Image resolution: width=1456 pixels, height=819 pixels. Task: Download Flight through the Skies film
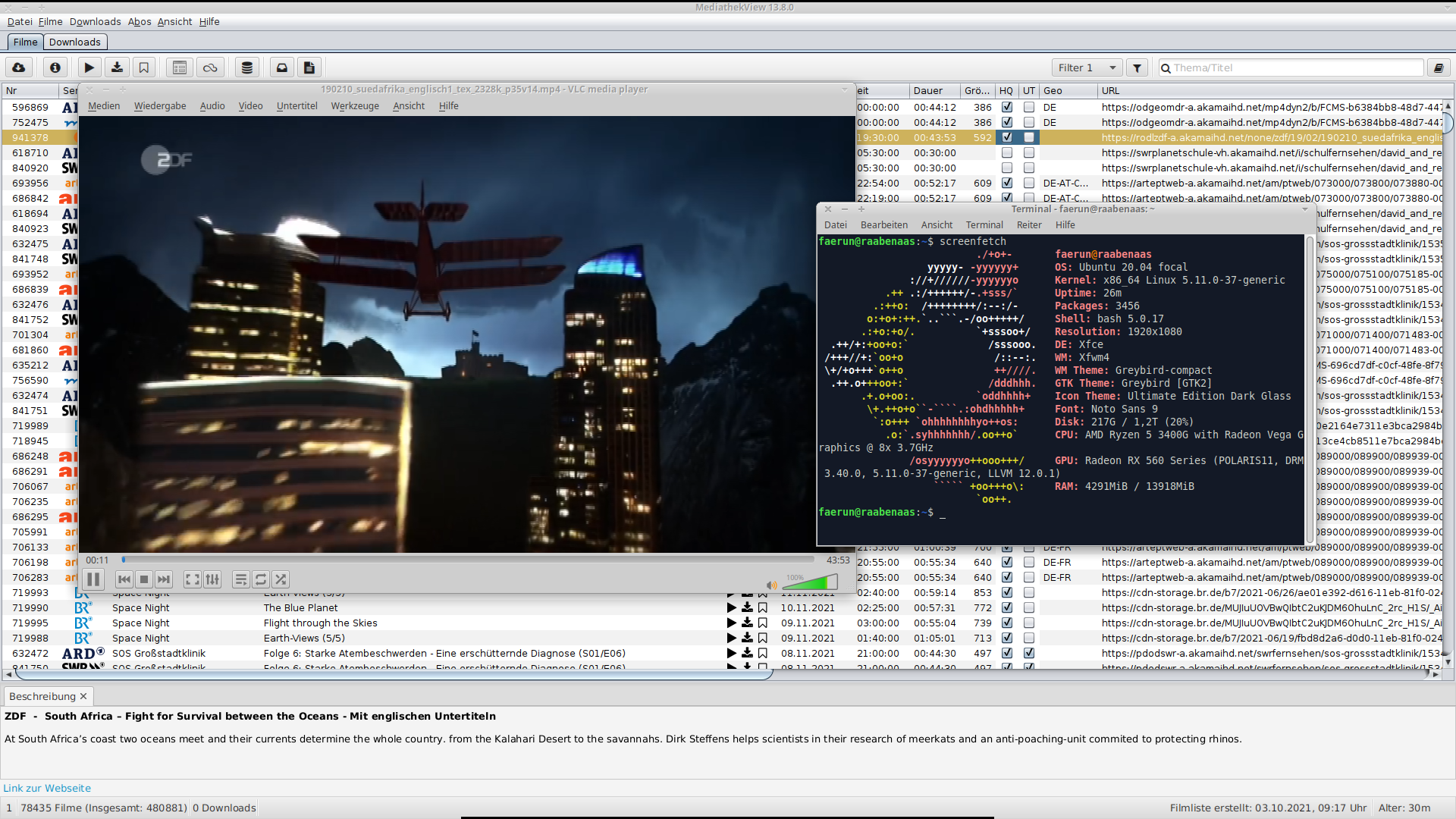[747, 623]
